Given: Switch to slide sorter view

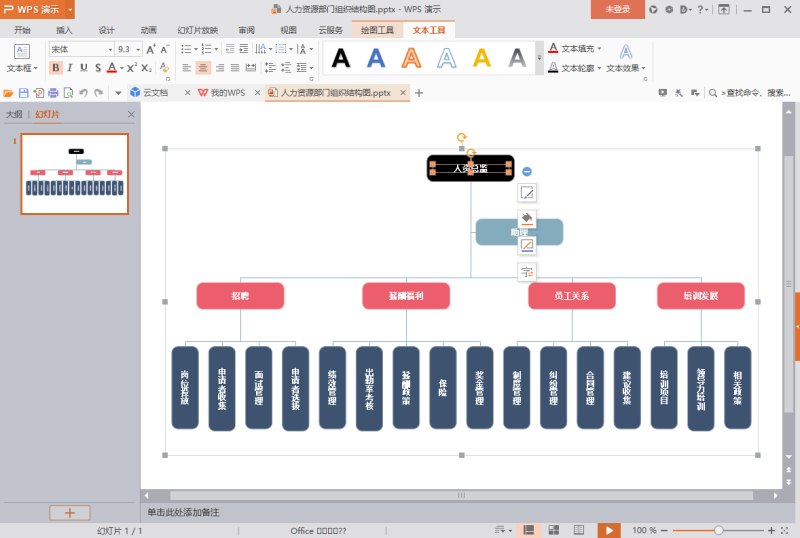Looking at the screenshot, I should (554, 530).
